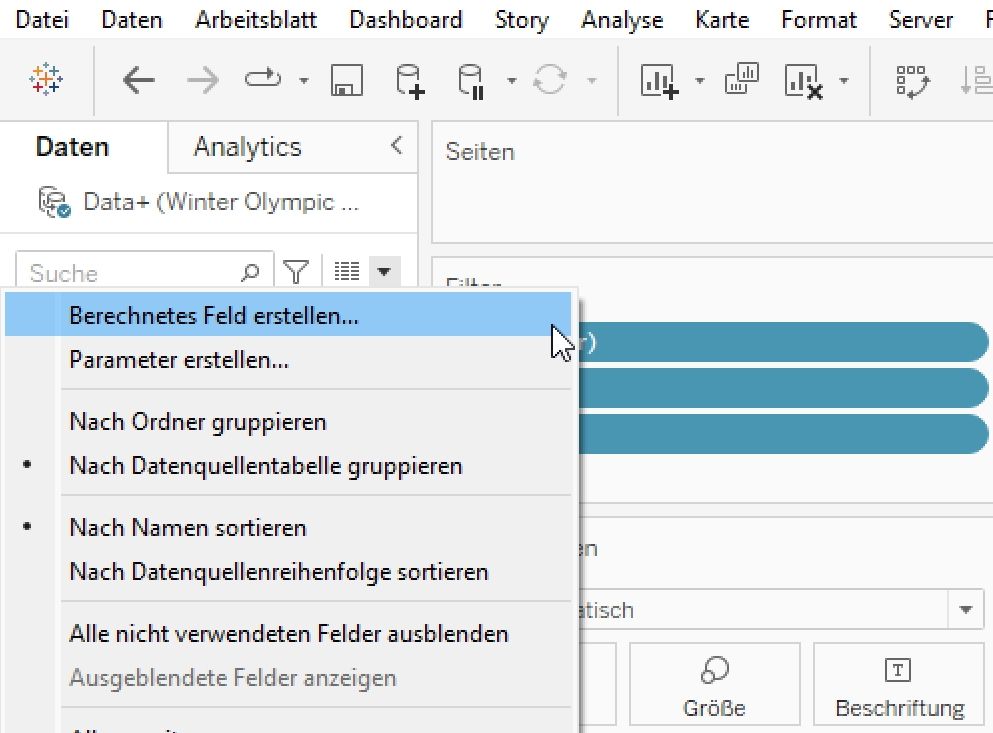The width and height of the screenshot is (993, 733).
Task: Add a new data source via cylinder-plus icon
Action: pyautogui.click(x=409, y=80)
